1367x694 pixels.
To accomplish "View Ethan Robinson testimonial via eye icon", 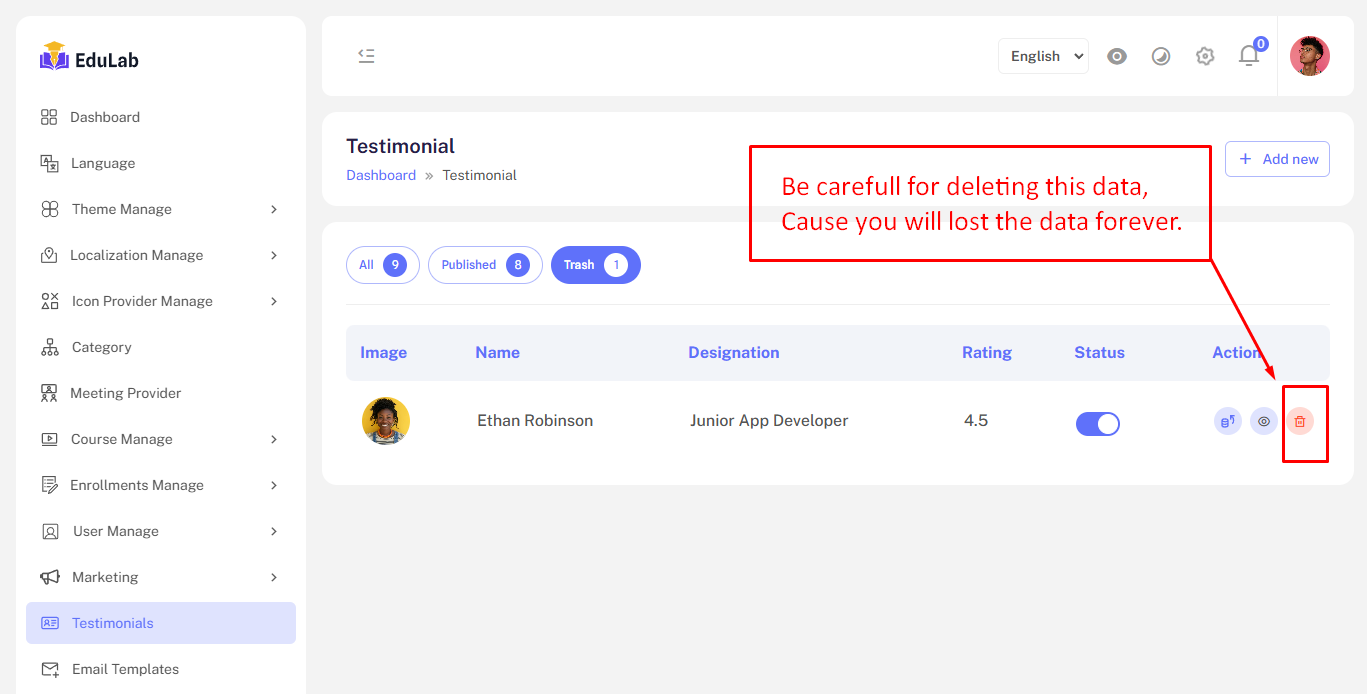I will [1264, 421].
